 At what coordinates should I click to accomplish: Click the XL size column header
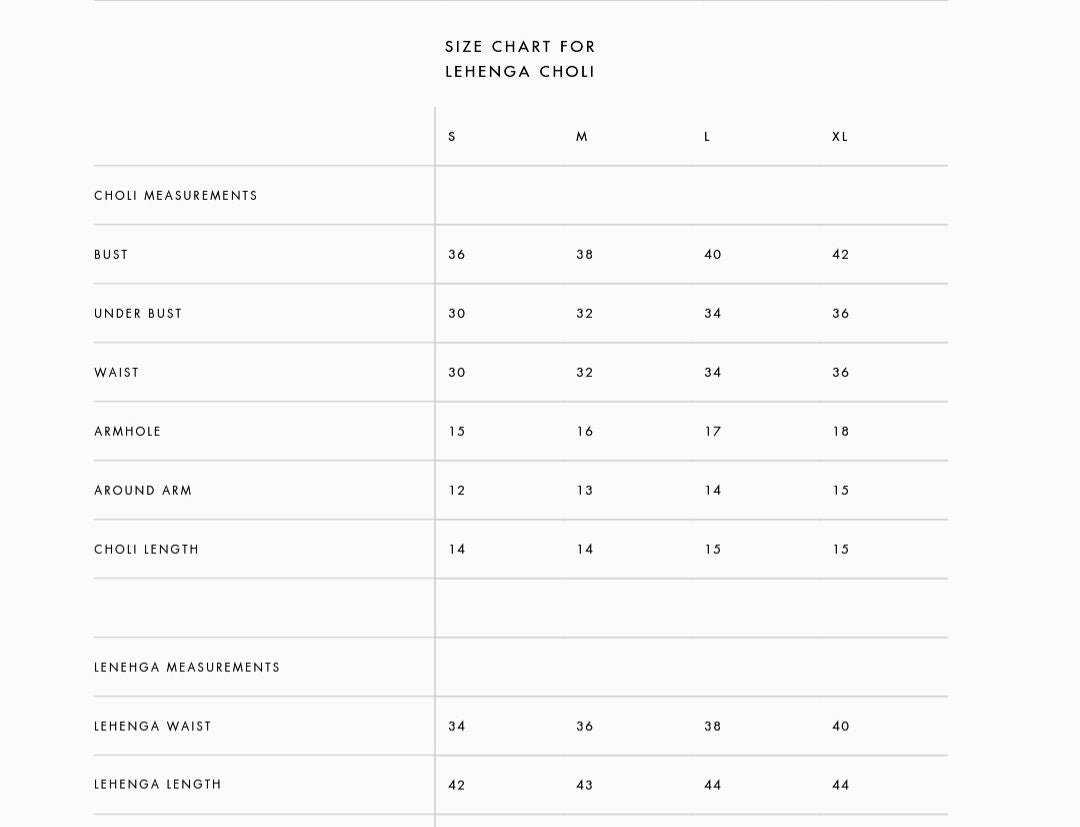click(840, 137)
